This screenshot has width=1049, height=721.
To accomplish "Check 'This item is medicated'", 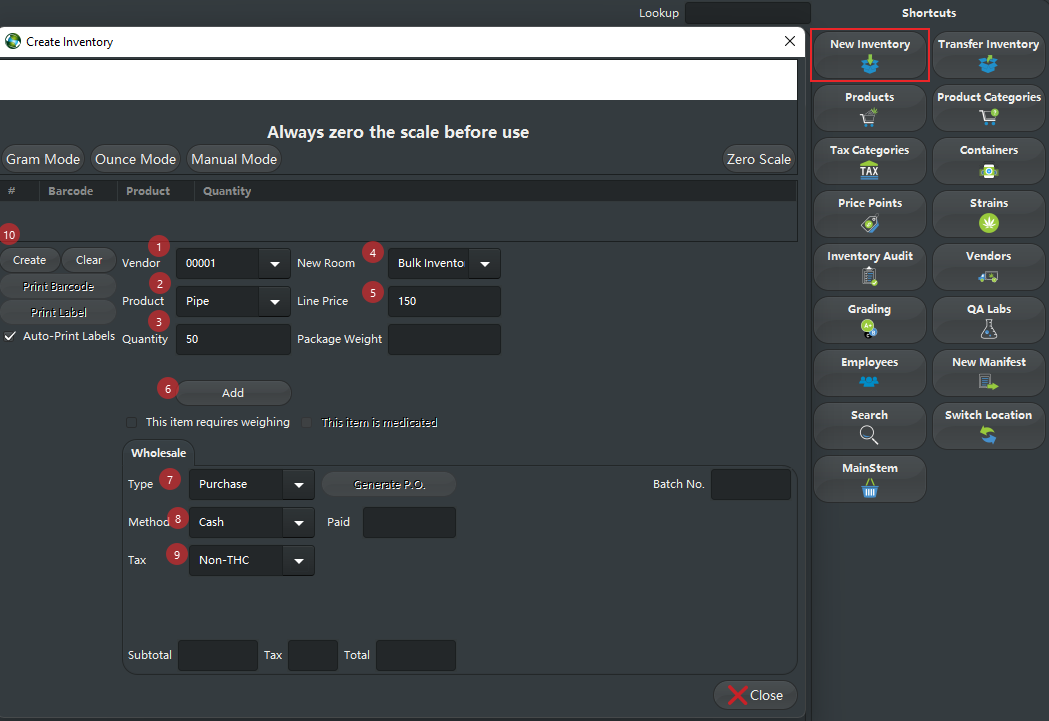I will coord(308,423).
